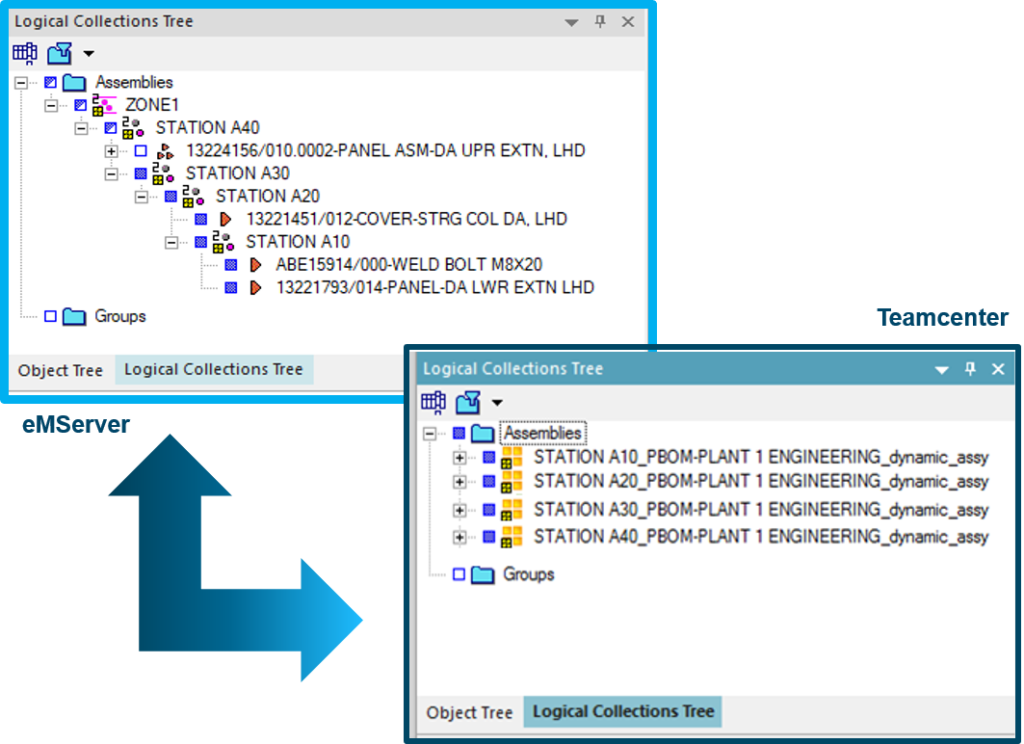Expand STATION A20_PBOM-PLANT 1 ENGINEERING node
1024x744 pixels.
click(x=460, y=482)
